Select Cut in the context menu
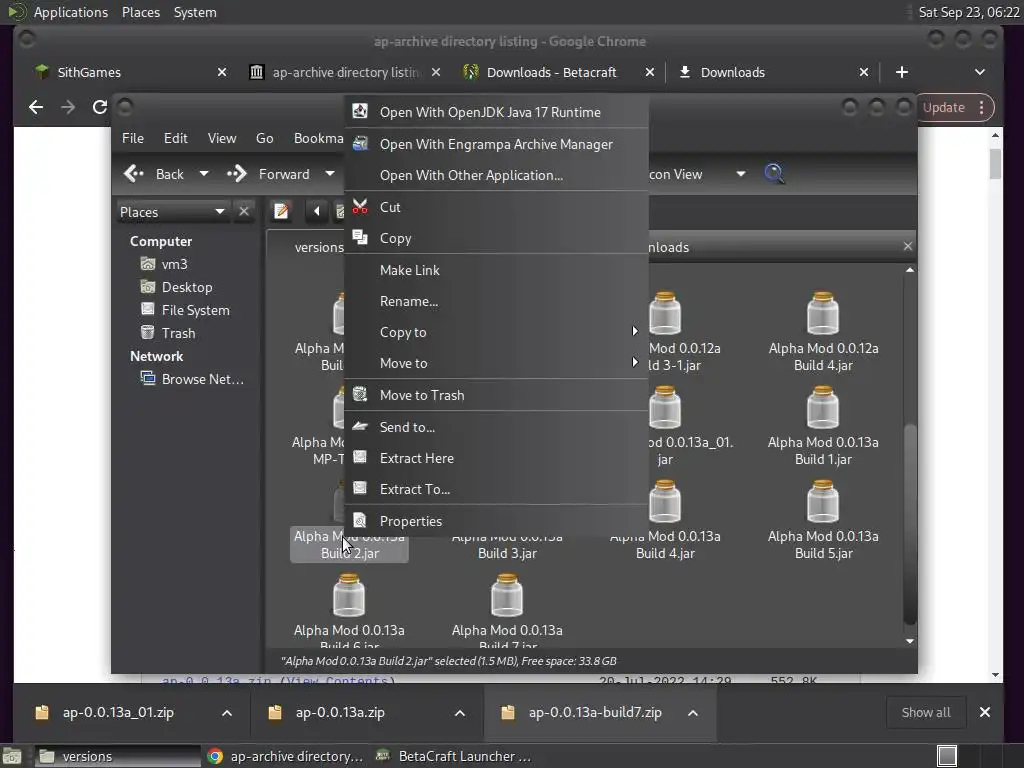The width and height of the screenshot is (1024, 768). tap(496, 207)
